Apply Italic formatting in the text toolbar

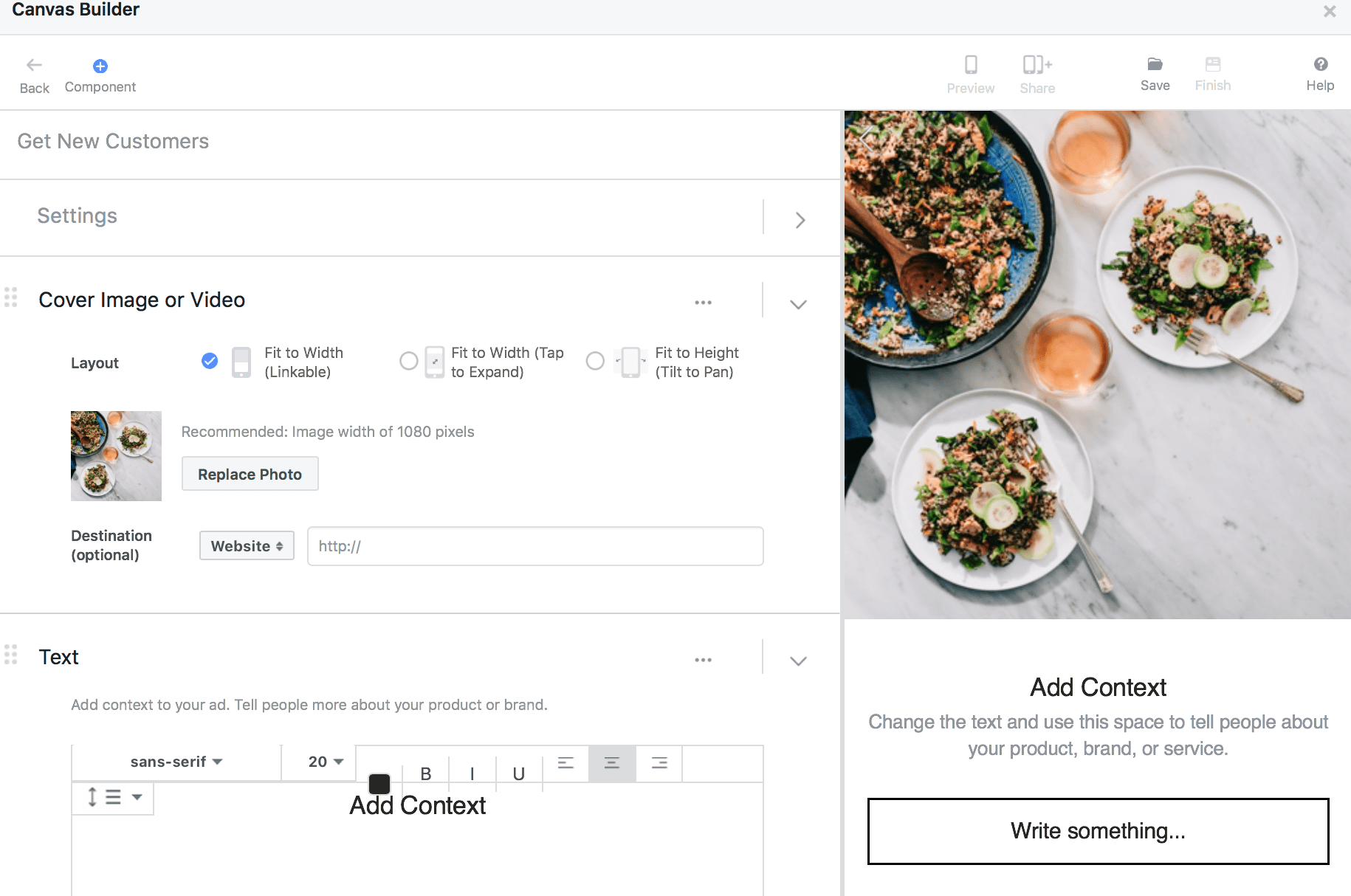472,773
